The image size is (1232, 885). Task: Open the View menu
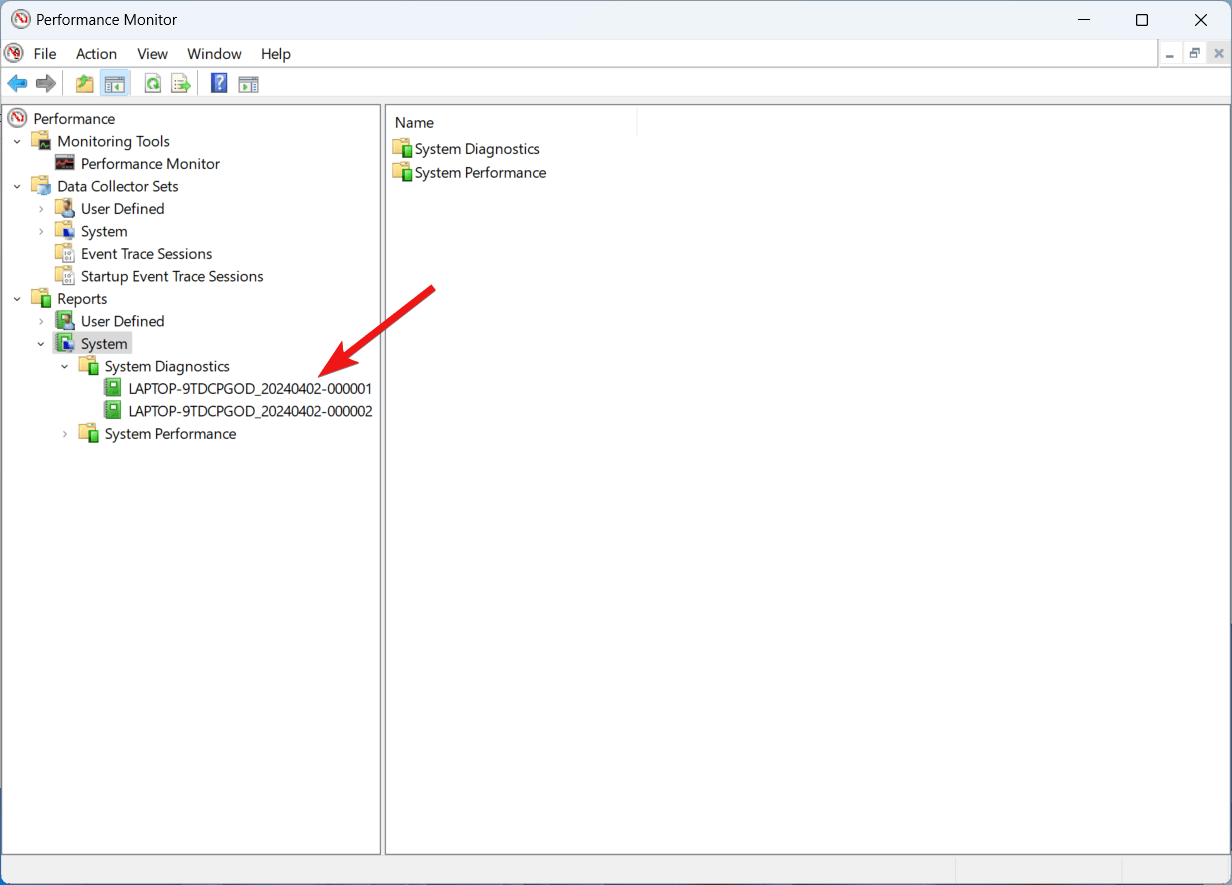pos(152,54)
